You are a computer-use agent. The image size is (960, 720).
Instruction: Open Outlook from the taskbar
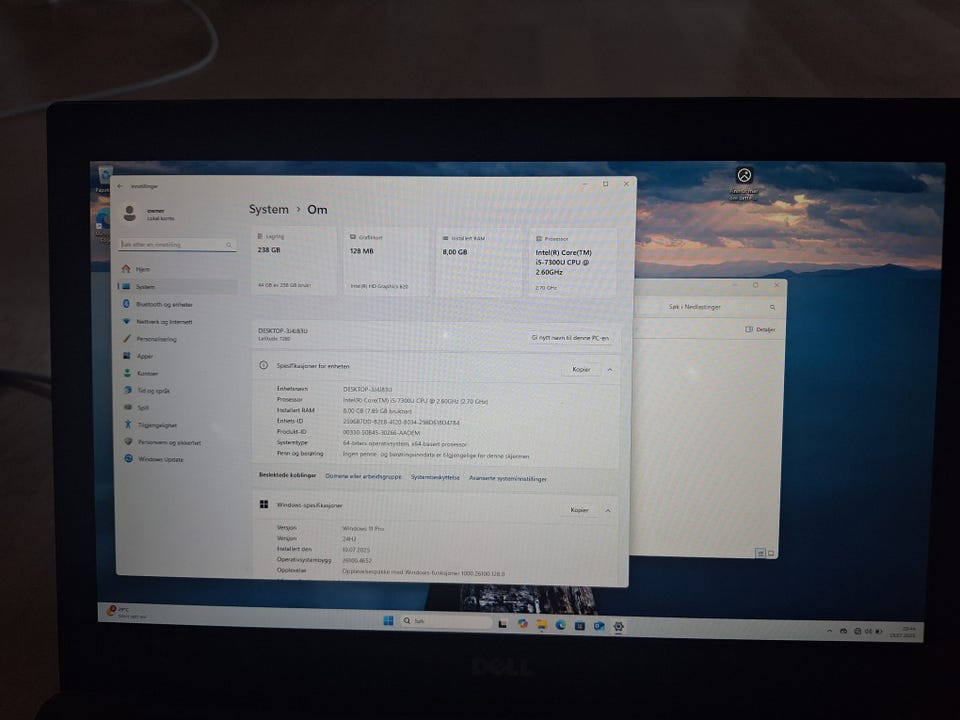click(x=599, y=626)
